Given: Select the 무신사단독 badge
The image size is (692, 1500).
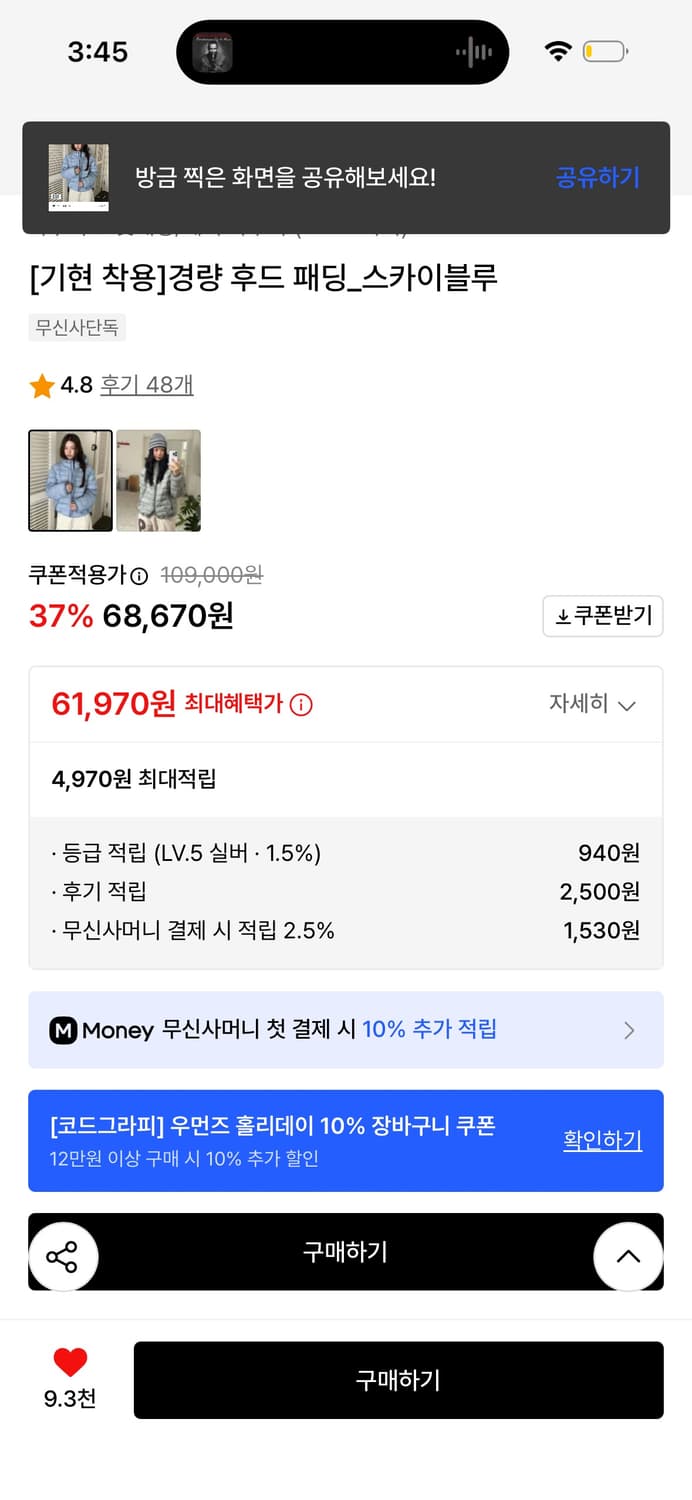Looking at the screenshot, I should (78, 327).
